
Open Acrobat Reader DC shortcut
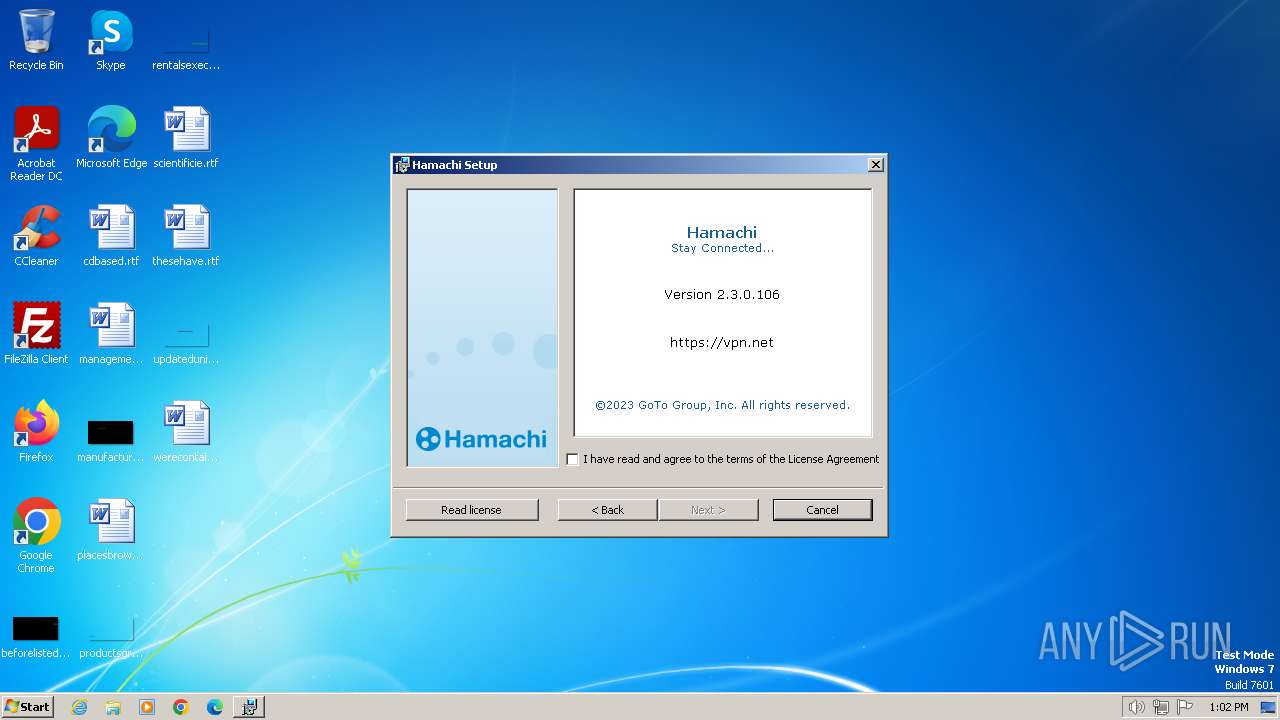click(36, 143)
